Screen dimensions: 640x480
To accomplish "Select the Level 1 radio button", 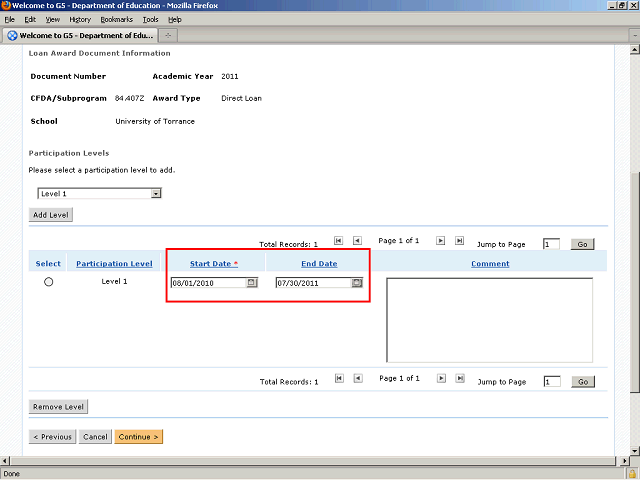I will (49, 282).
